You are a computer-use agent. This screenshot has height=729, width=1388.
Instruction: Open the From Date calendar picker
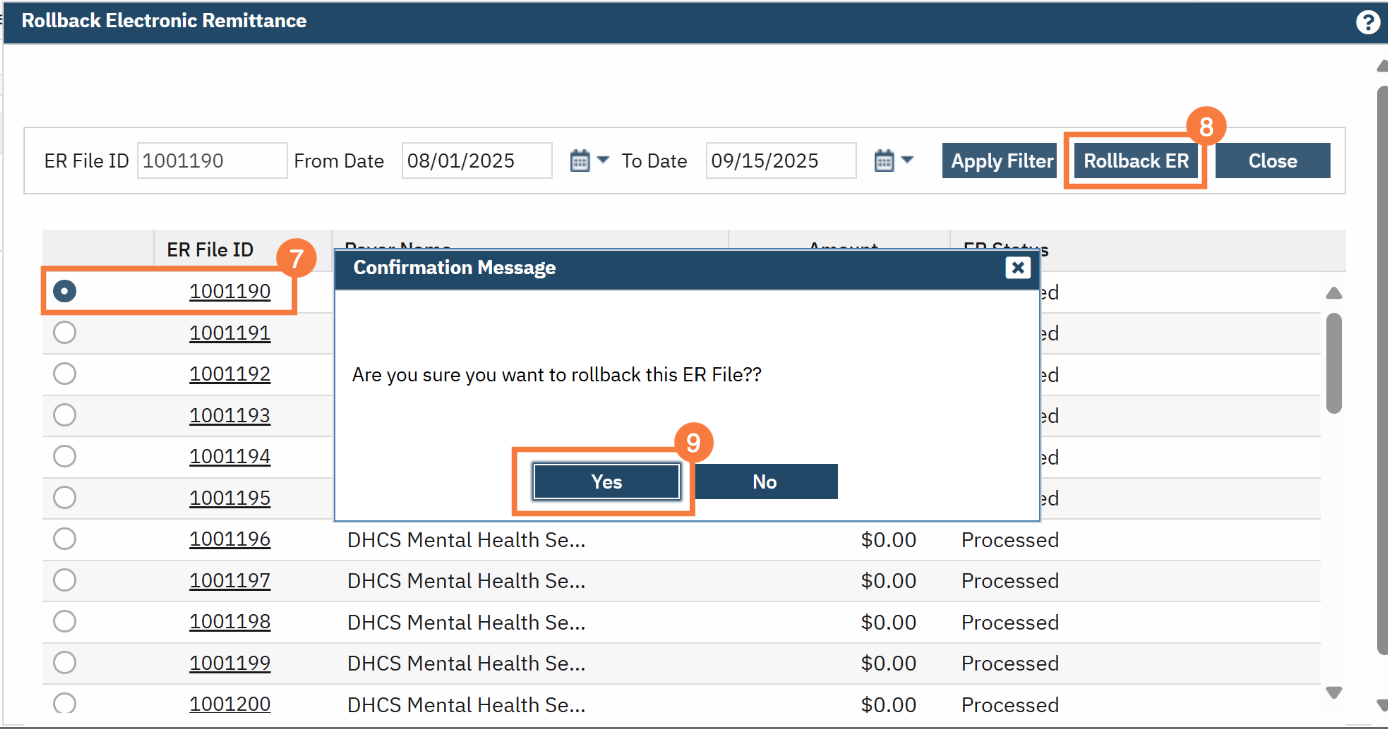579,160
